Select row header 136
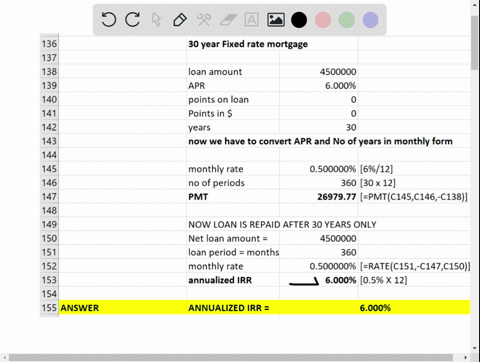This screenshot has height=362, width=480. click(x=49, y=44)
